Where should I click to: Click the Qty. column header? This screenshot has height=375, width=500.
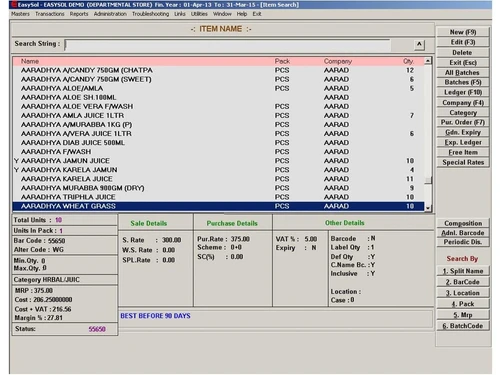(x=408, y=61)
